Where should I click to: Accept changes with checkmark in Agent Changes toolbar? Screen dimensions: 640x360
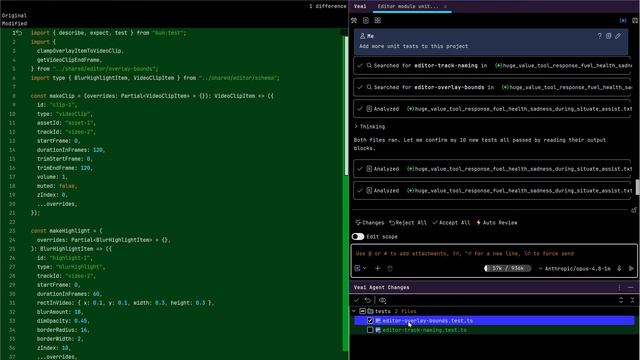coord(356,300)
